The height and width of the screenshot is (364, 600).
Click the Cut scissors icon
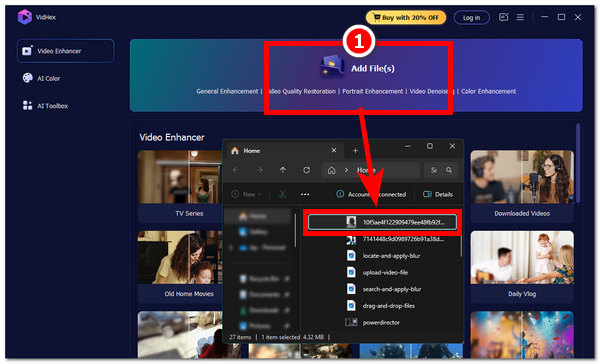click(282, 194)
